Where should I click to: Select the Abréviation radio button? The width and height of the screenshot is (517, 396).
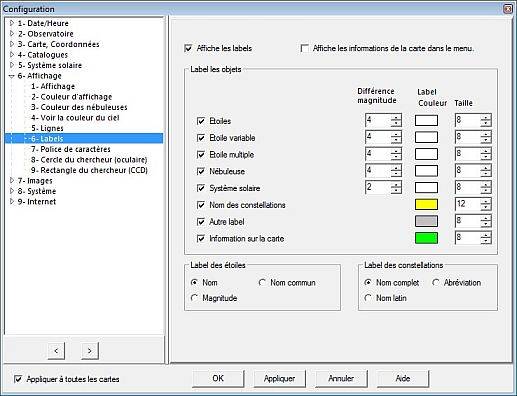[436, 282]
